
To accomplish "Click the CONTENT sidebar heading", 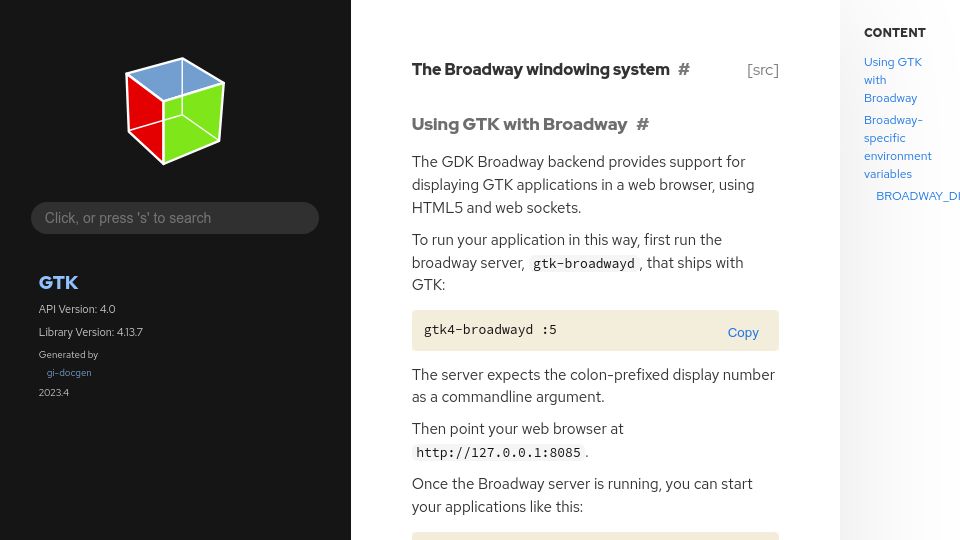I will pyautogui.click(x=894, y=33).
